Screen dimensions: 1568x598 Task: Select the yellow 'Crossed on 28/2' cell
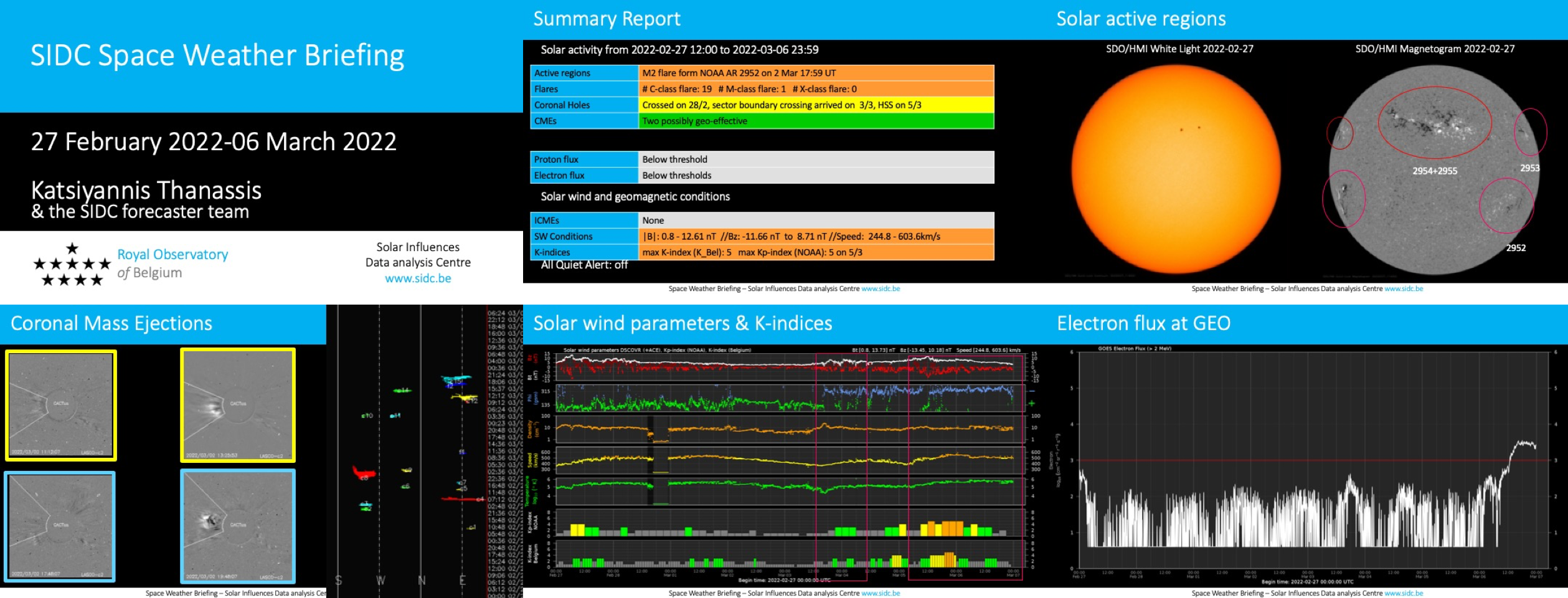point(816,105)
